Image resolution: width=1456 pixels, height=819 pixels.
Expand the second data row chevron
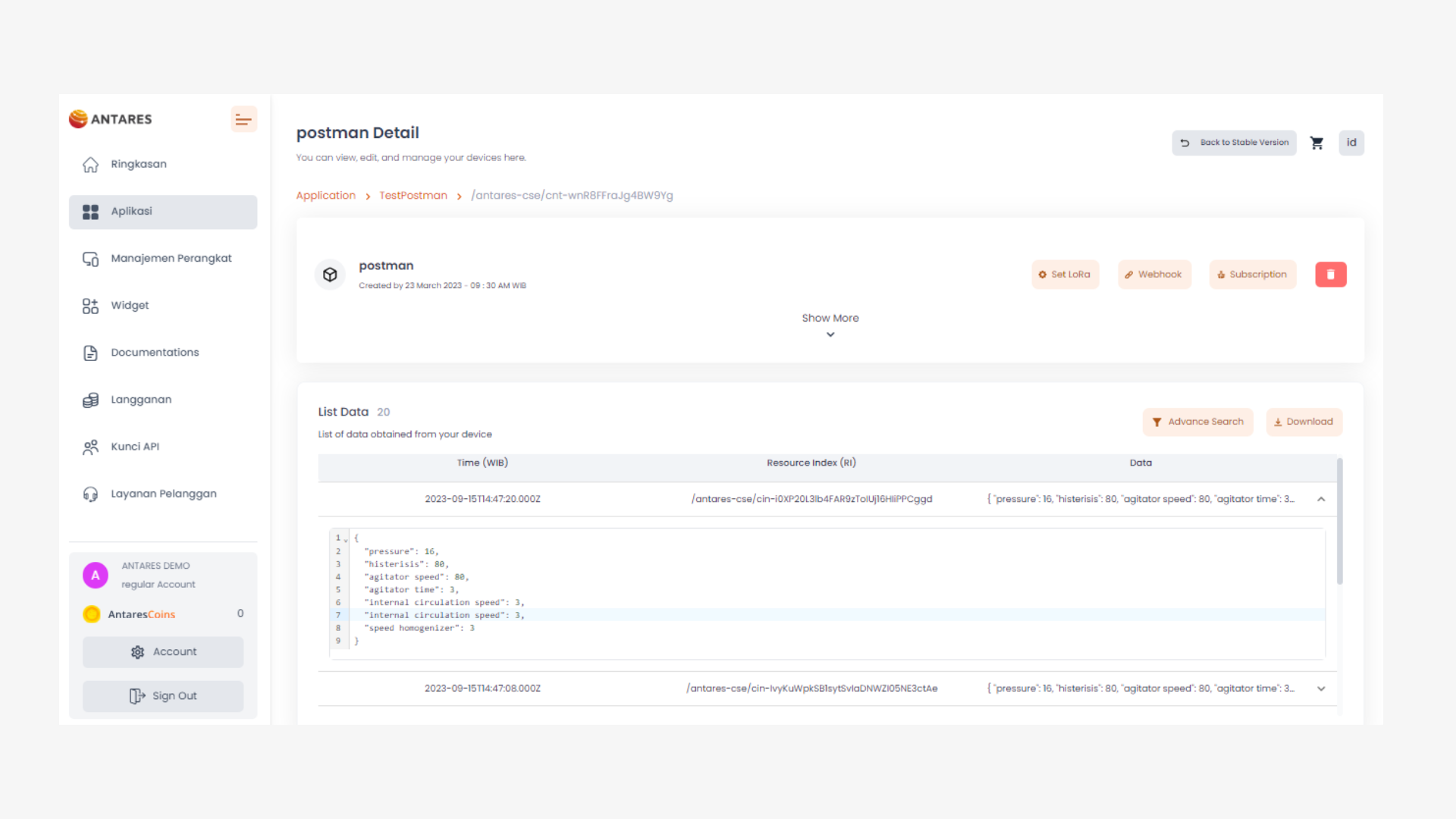pyautogui.click(x=1321, y=689)
